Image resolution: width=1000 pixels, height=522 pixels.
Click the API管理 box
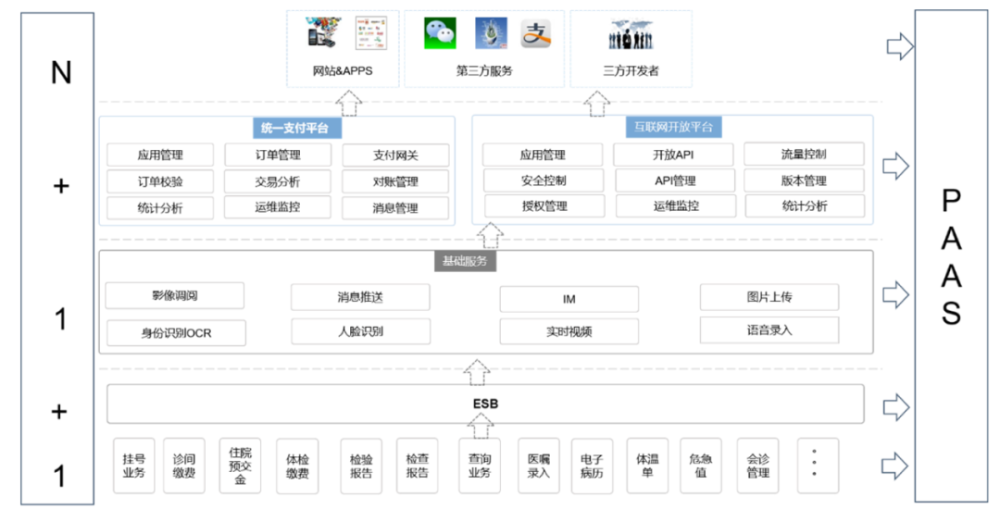click(675, 181)
